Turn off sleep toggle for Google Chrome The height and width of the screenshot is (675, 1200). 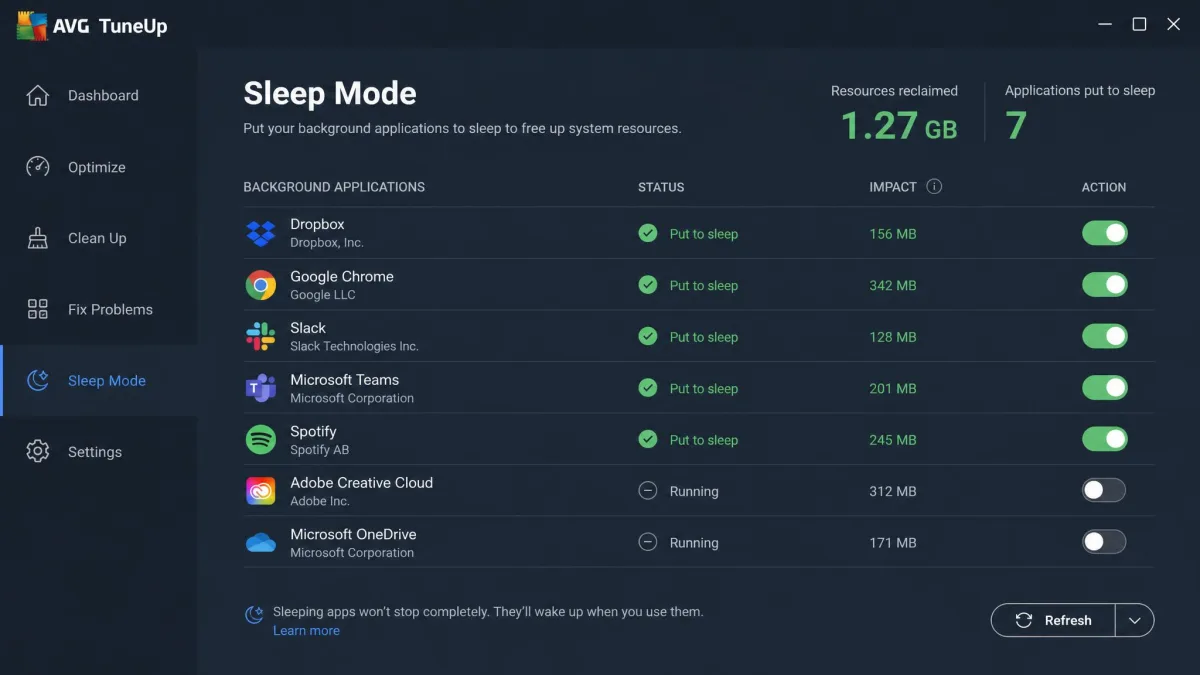[x=1104, y=285]
